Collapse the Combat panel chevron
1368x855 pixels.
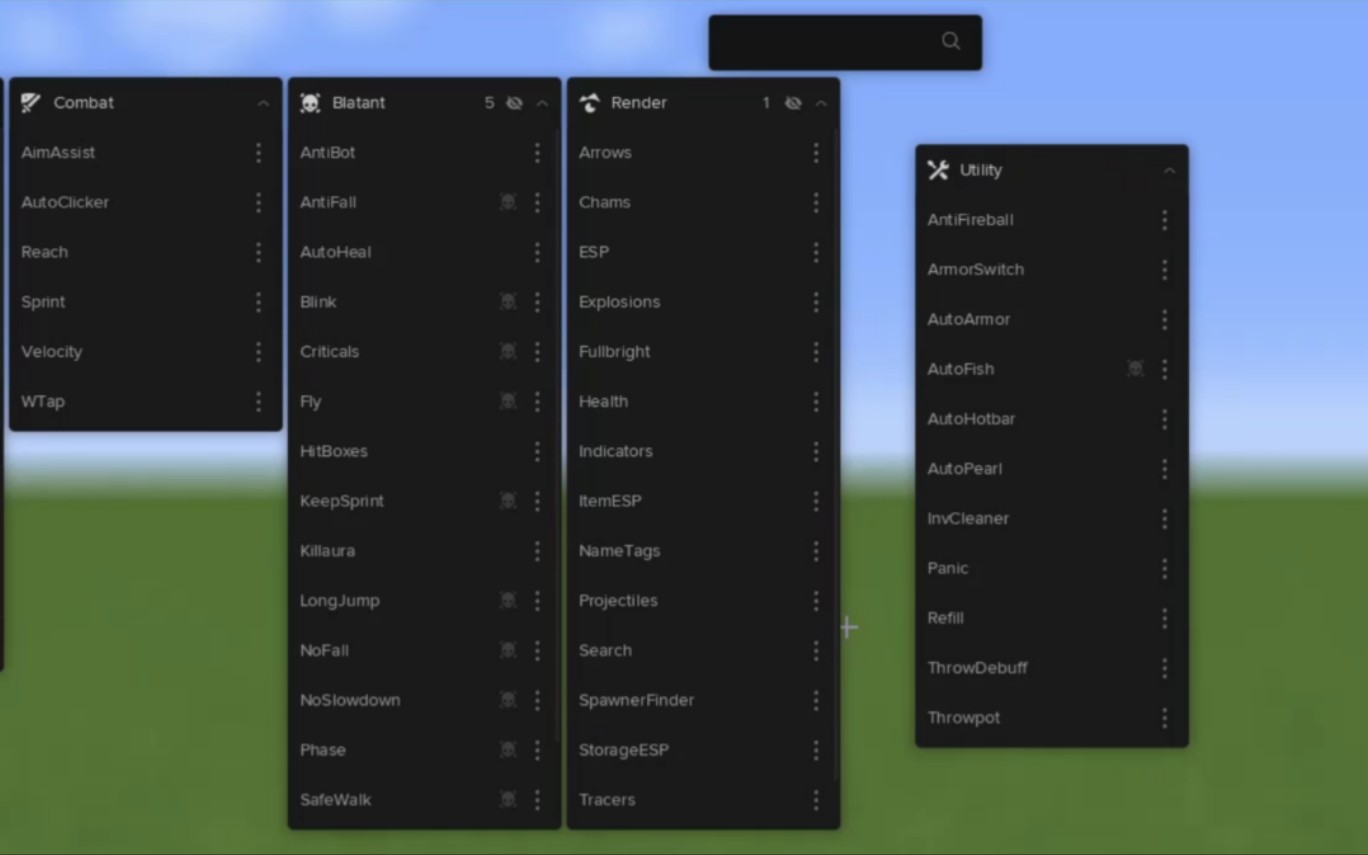[263, 103]
